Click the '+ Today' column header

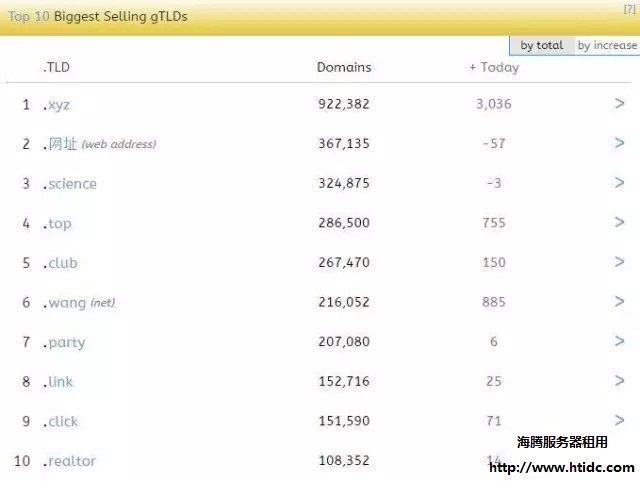tap(494, 67)
